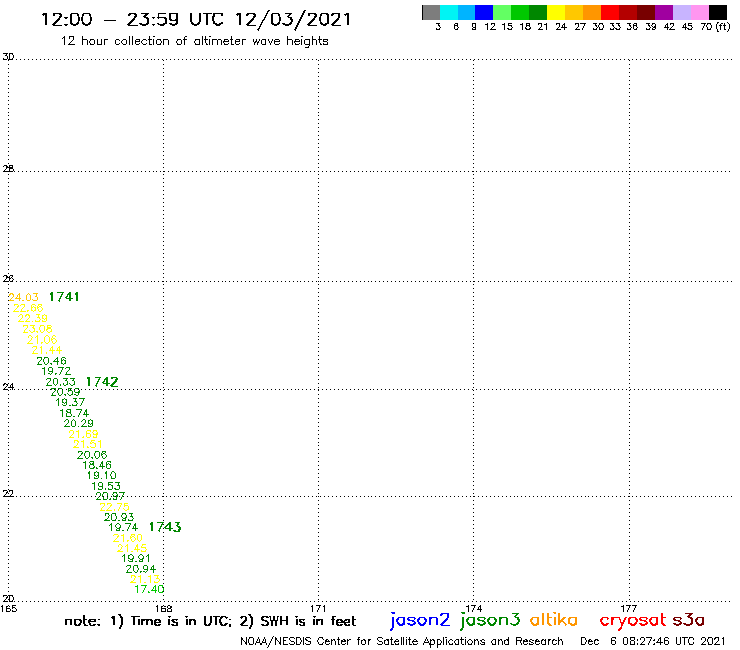Click the 22.75 wave height reading
This screenshot has width=740, height=650.
point(115,507)
